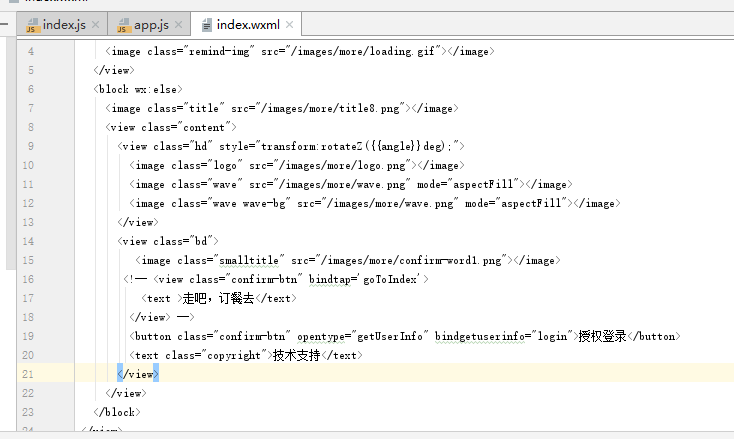Viewport: 734px width, 439px height.
Task: Click line number 19 in the gutter
Action: pyautogui.click(x=28, y=337)
